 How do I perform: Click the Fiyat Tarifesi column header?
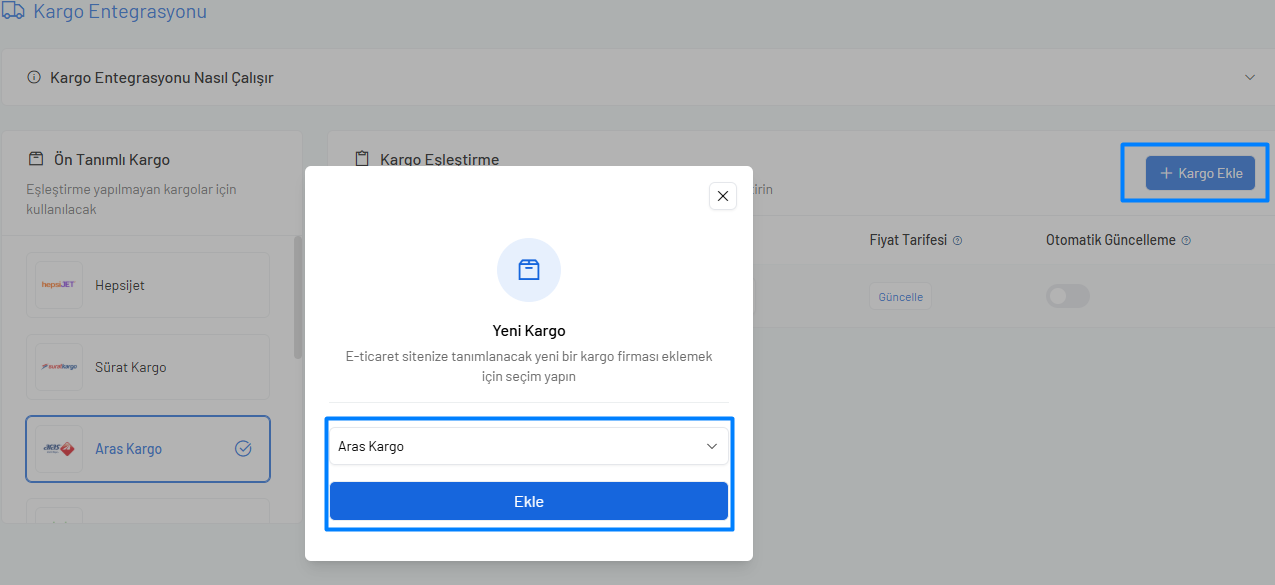tap(908, 240)
